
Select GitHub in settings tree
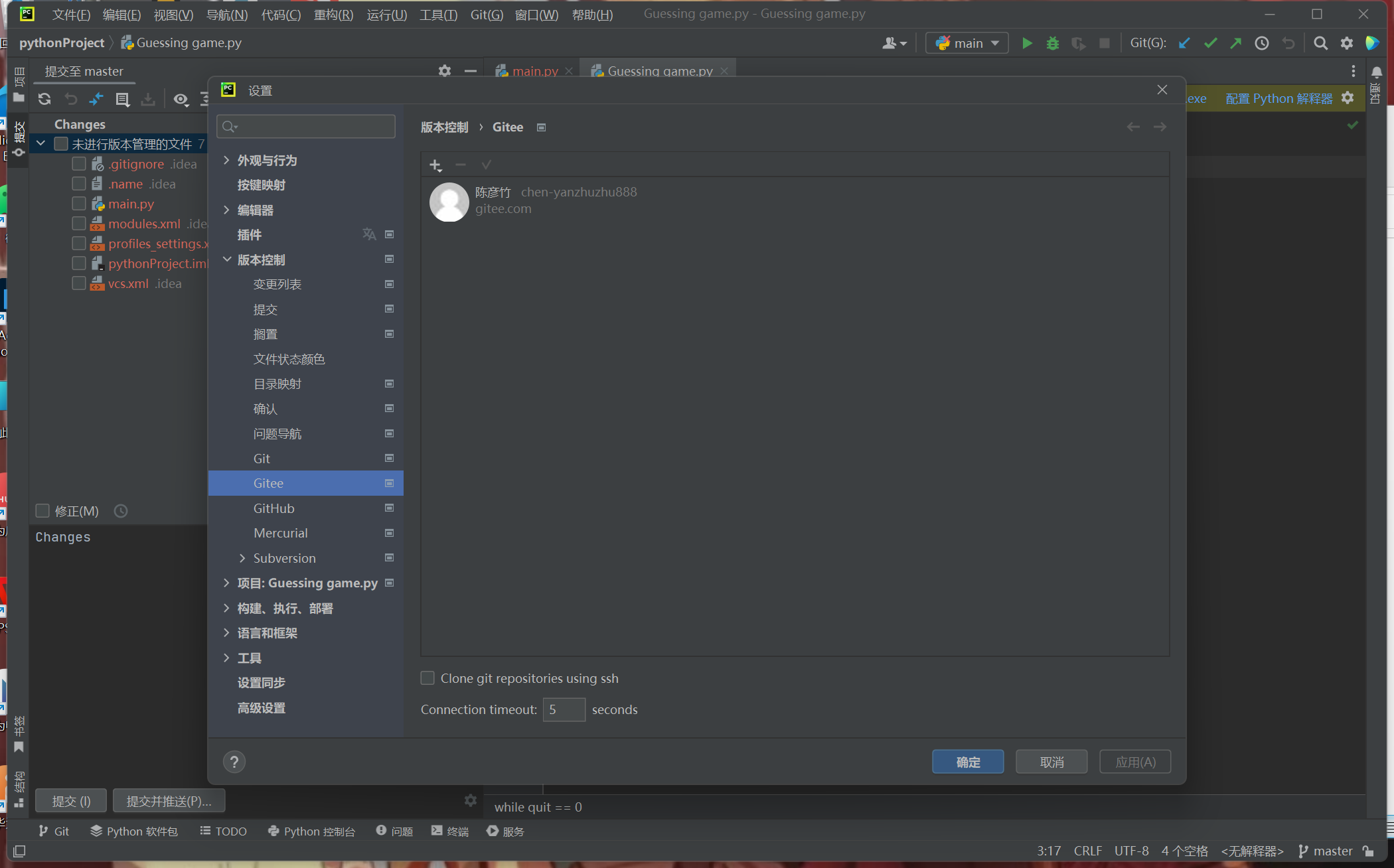273,508
